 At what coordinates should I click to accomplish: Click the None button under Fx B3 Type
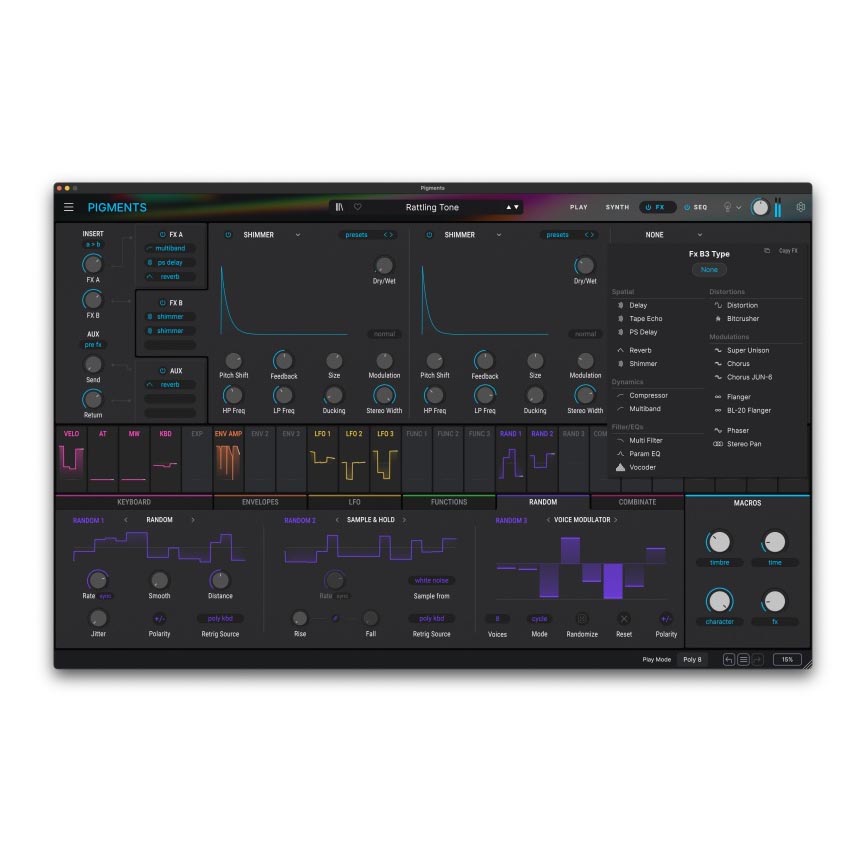click(709, 270)
